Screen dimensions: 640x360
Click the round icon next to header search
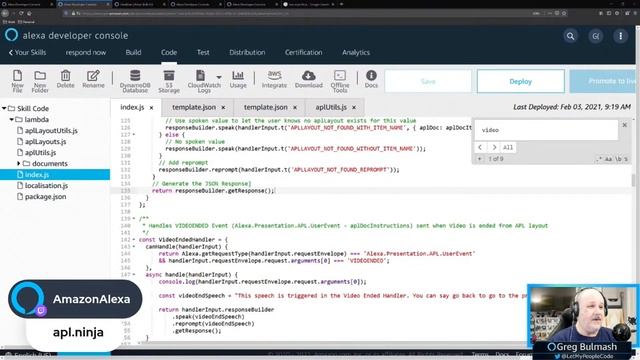(596, 36)
